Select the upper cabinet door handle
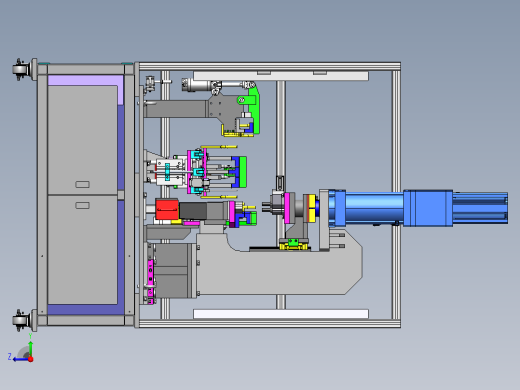Viewport: 520px width, 390px height. tap(82, 184)
